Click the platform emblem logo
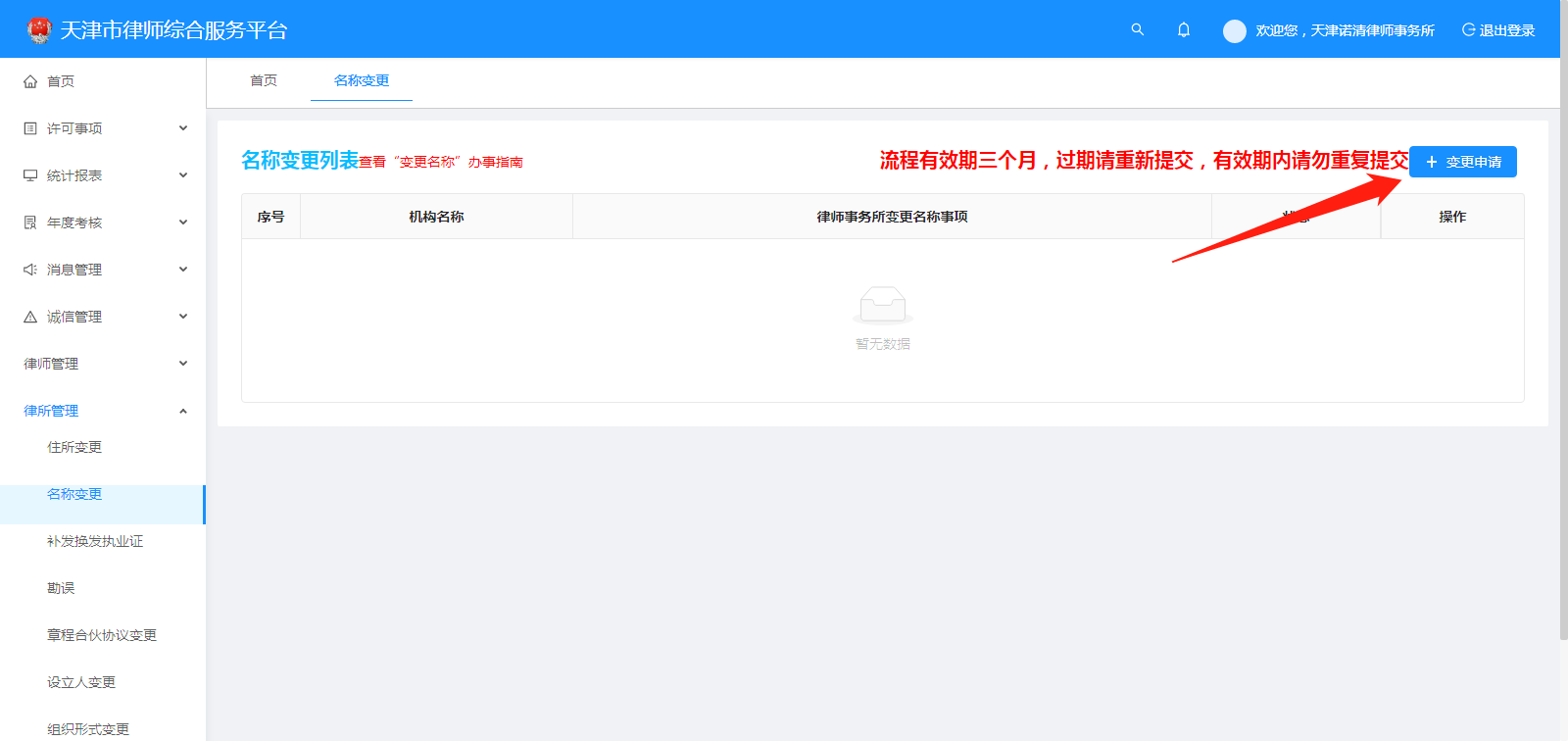The width and height of the screenshot is (1568, 741). (39, 30)
